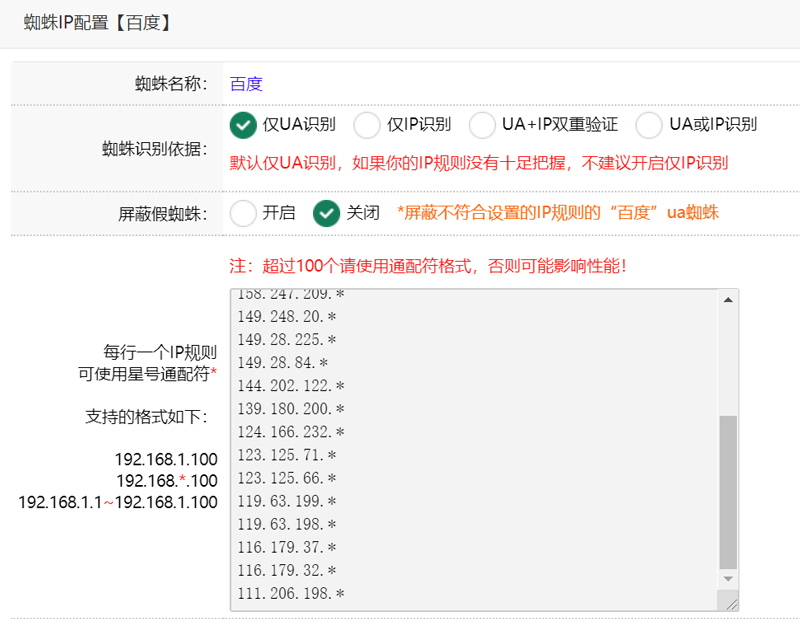Click the IP list scrollbar up arrow
The height and width of the screenshot is (619, 800).
point(728,300)
